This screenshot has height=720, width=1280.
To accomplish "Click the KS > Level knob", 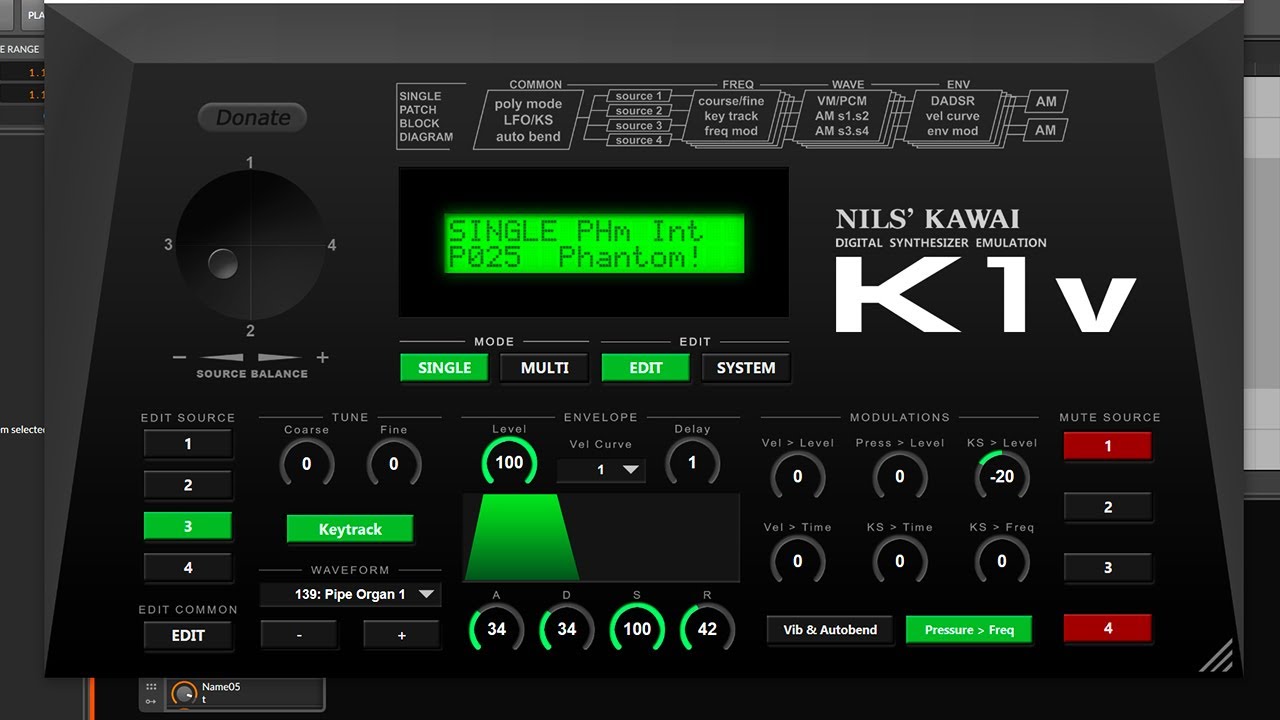I will click(x=1002, y=477).
